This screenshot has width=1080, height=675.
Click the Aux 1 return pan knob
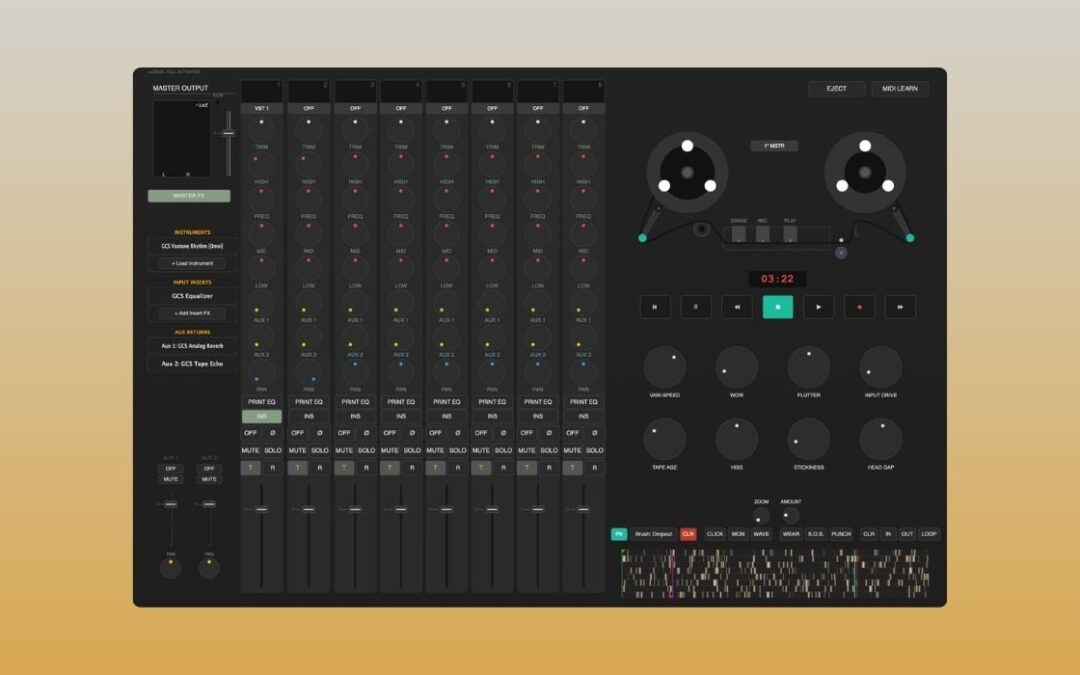[171, 568]
